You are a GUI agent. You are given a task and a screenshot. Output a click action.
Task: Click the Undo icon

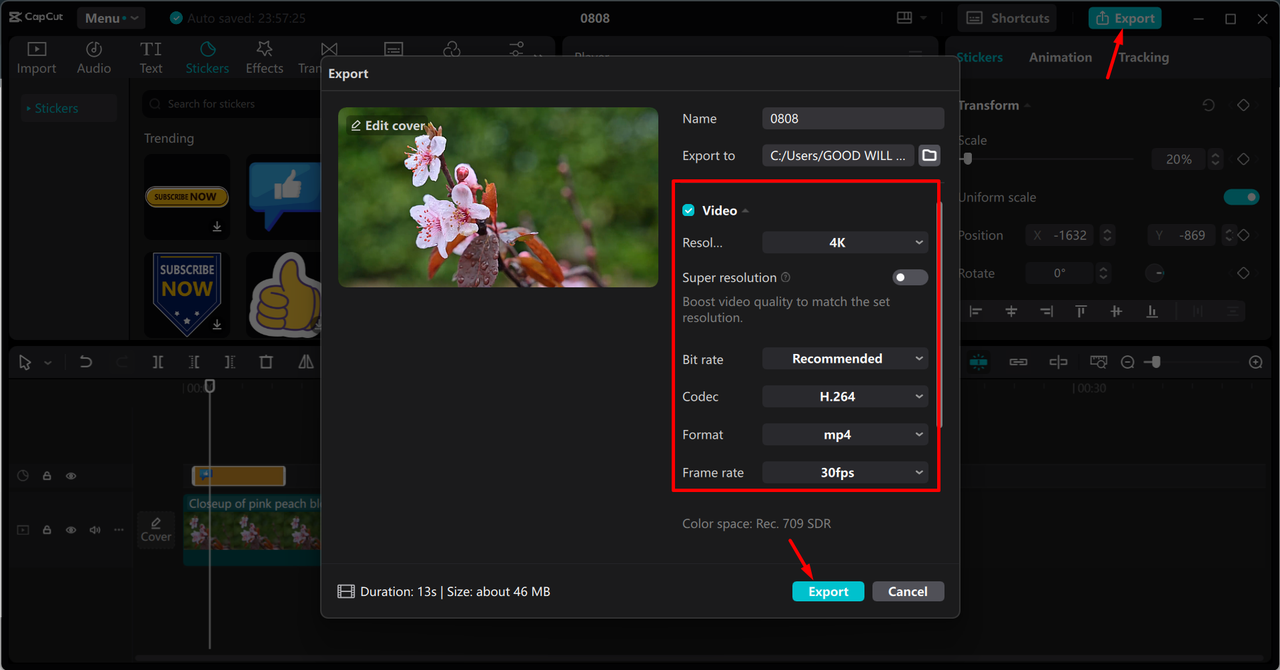86,362
